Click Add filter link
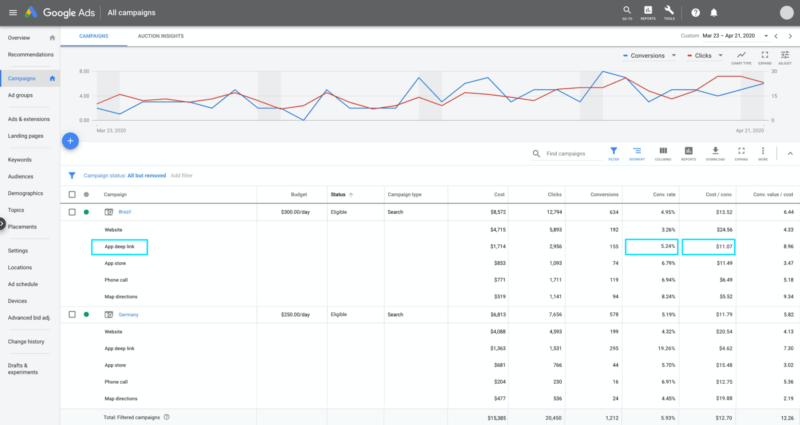This screenshot has width=800, height=425. coord(182,176)
